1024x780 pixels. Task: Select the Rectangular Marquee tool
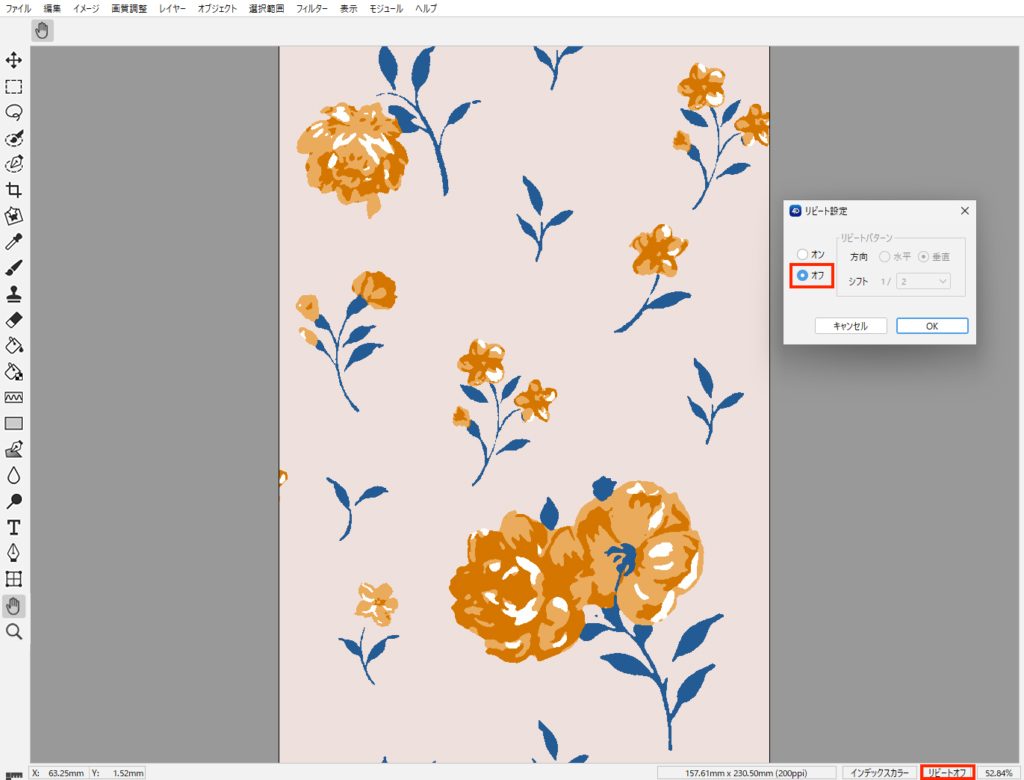pyautogui.click(x=14, y=86)
